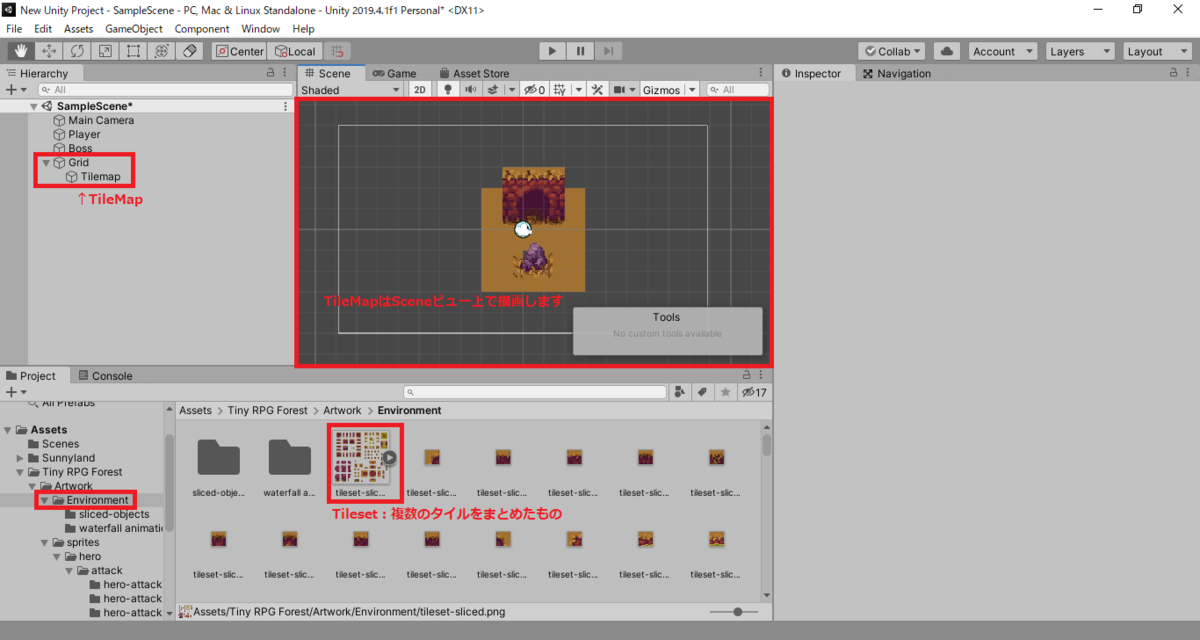Select the Rotate tool
The height and width of the screenshot is (640, 1200).
pyautogui.click(x=76, y=51)
